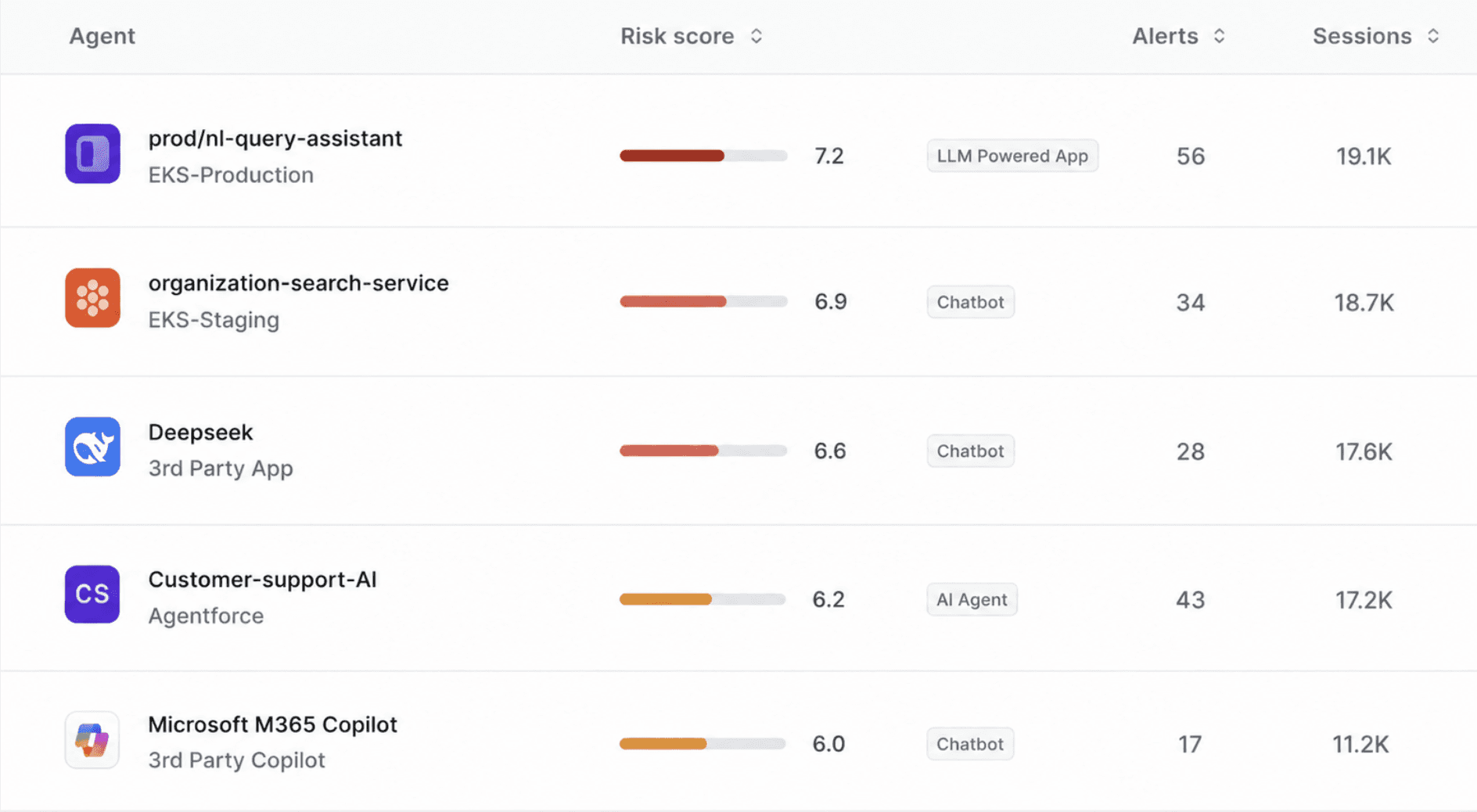Screen dimensions: 1477x812
Task: Click the 28 alerts count
Action: click(x=1191, y=451)
